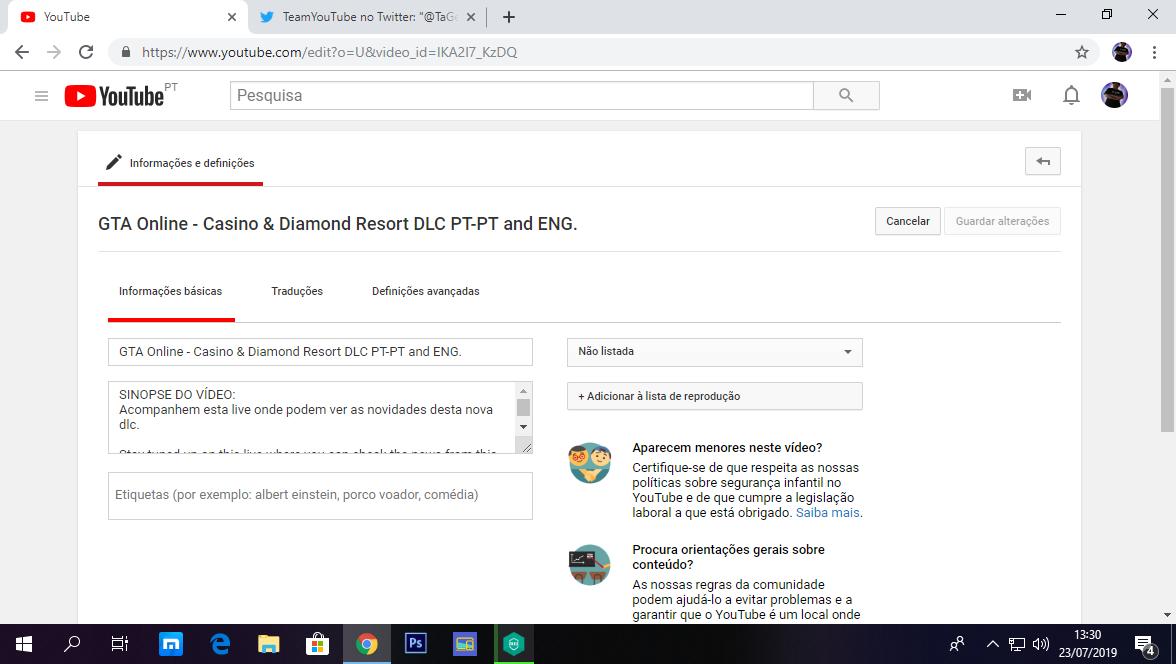
Task: Open the volume control in the system tray
Action: [1040, 644]
